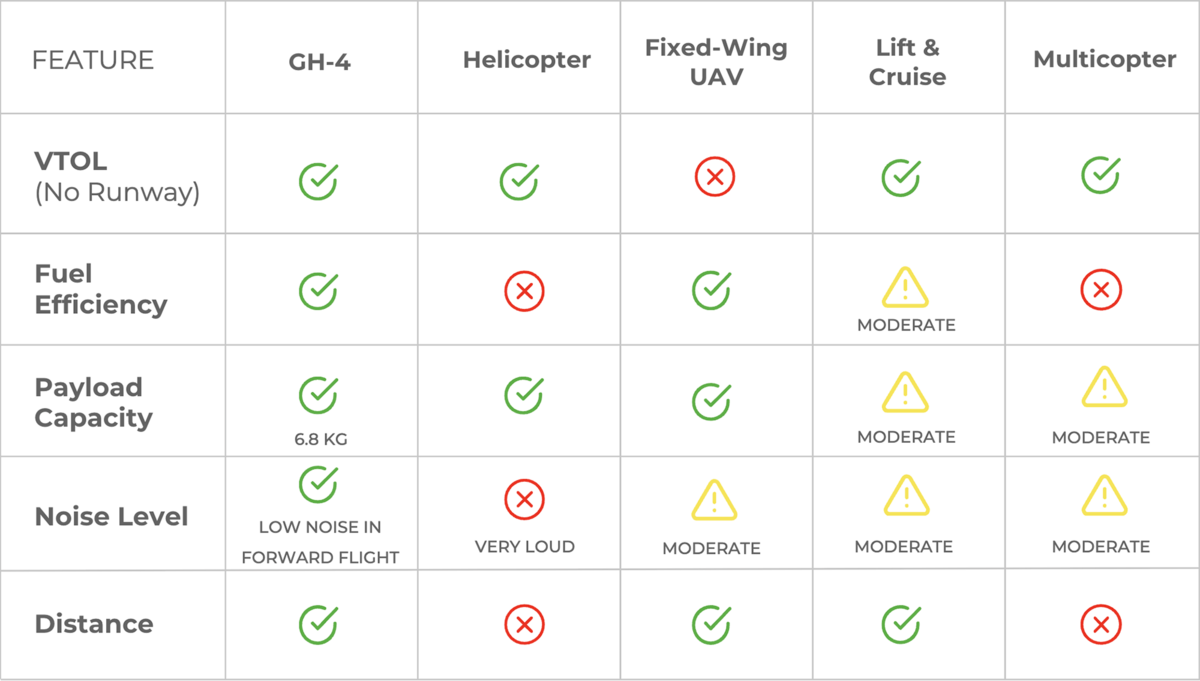Click the Multicopter Distance red cross
This screenshot has width=1200, height=681.
pos(1101,626)
